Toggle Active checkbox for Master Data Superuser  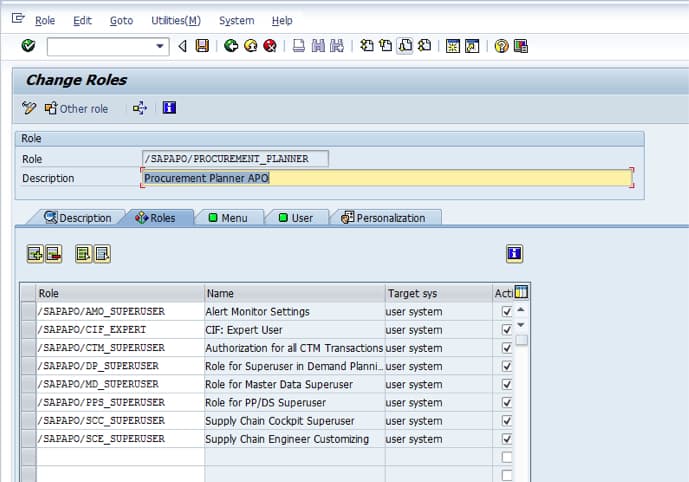click(507, 384)
